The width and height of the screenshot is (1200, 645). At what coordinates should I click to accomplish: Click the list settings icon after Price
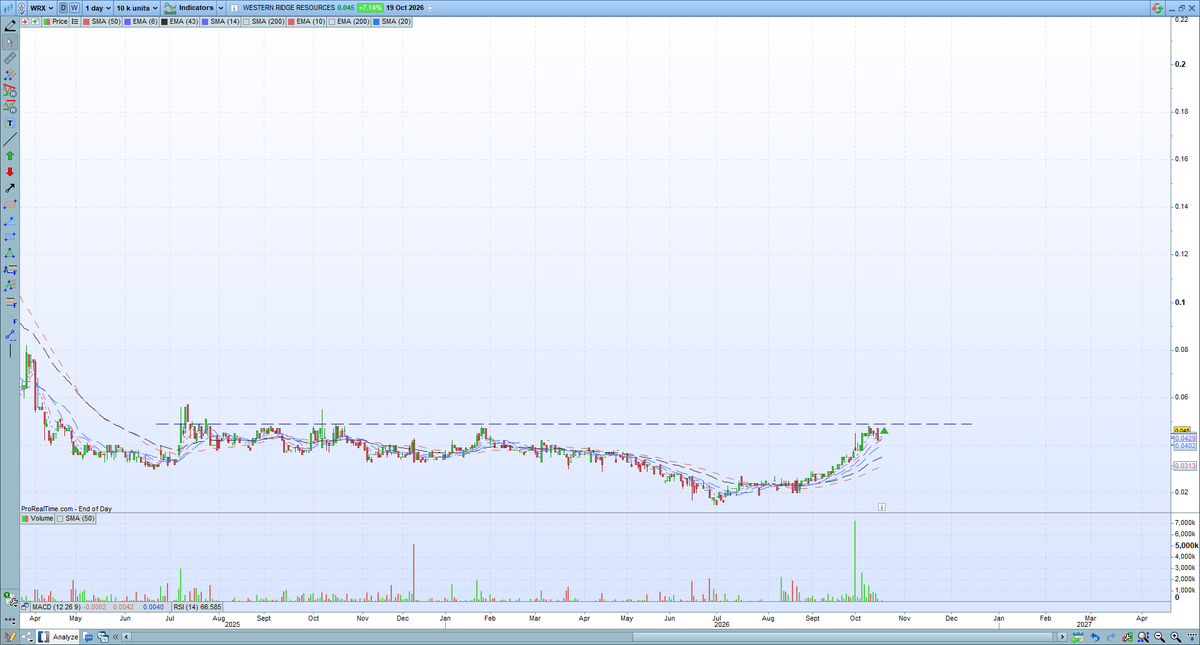click(75, 21)
